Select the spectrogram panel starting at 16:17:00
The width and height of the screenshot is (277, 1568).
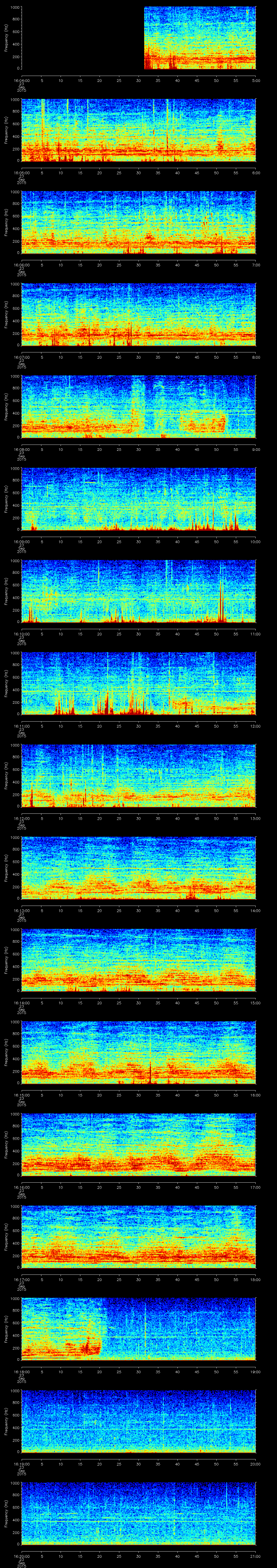click(x=139, y=1237)
